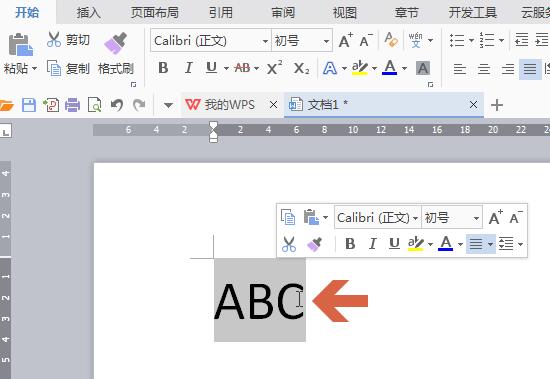Expand ribbon highlight color dropdown arrow
Image resolution: width=550 pixels, height=379 pixels.
coord(374,68)
